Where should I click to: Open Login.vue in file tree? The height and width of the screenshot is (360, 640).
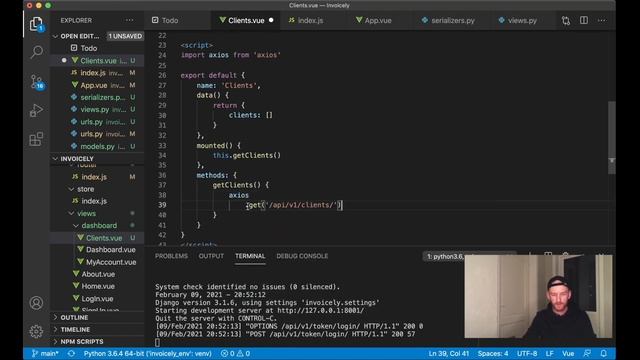[x=97, y=298]
